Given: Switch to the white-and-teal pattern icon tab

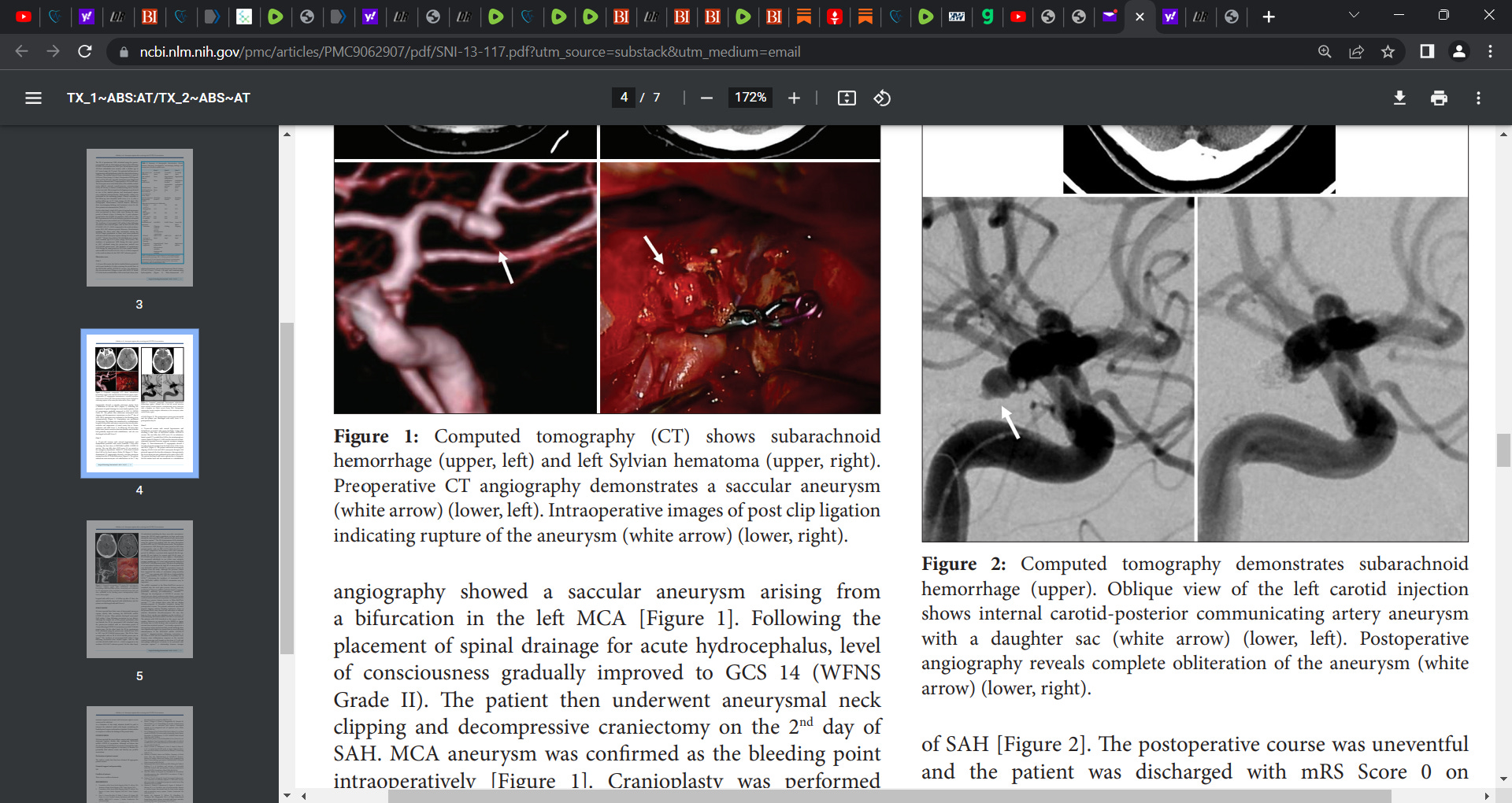Looking at the screenshot, I should [244, 17].
